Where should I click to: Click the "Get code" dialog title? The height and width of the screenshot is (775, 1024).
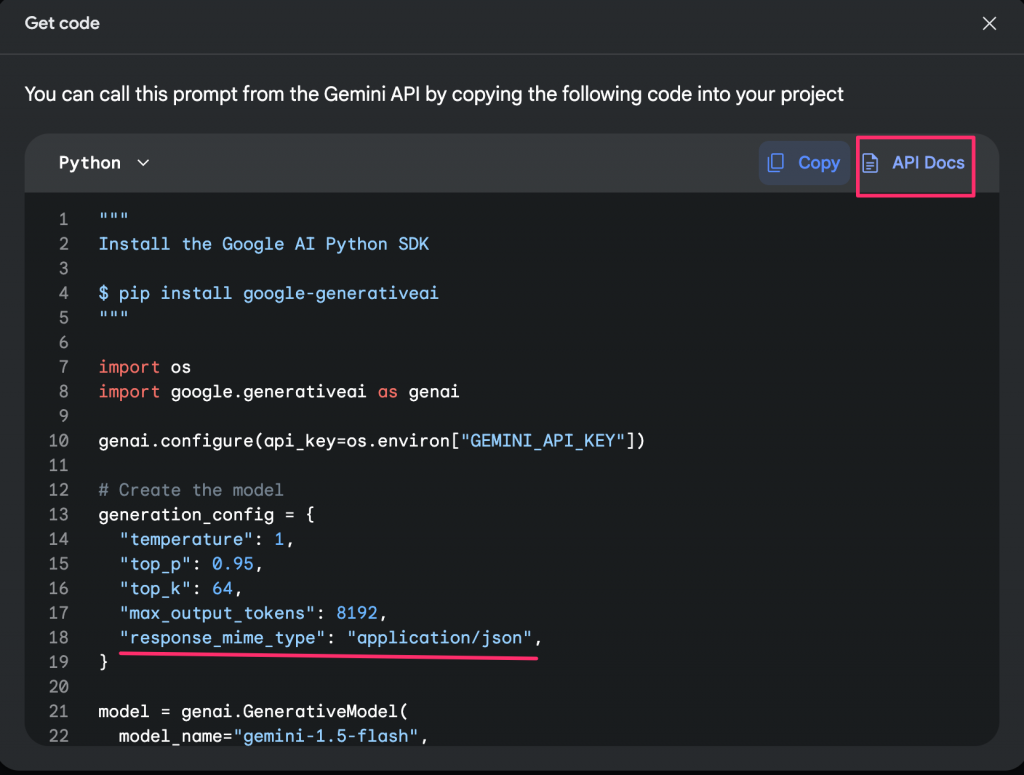point(62,23)
